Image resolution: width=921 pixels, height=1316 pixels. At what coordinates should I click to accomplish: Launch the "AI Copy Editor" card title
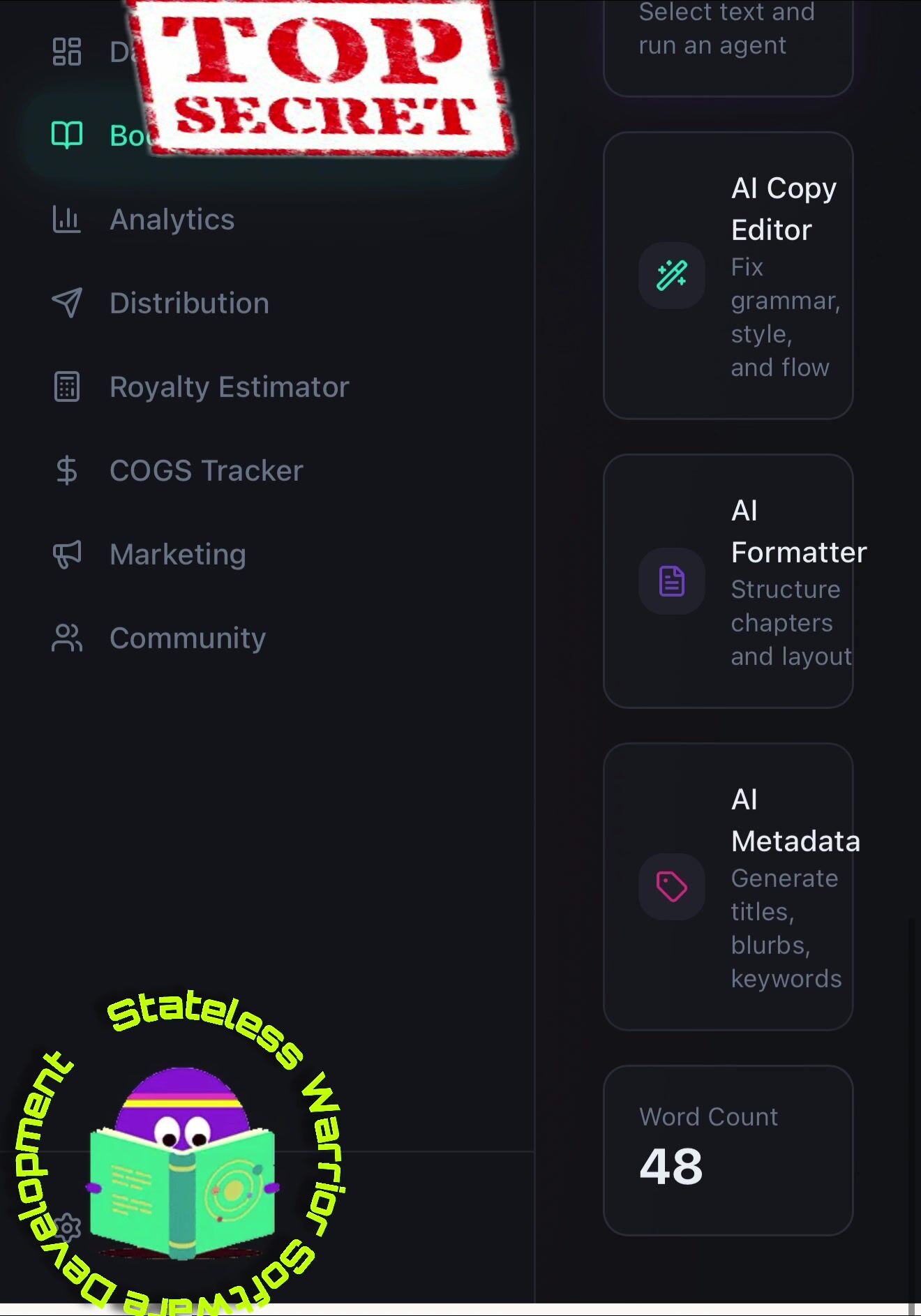click(783, 209)
